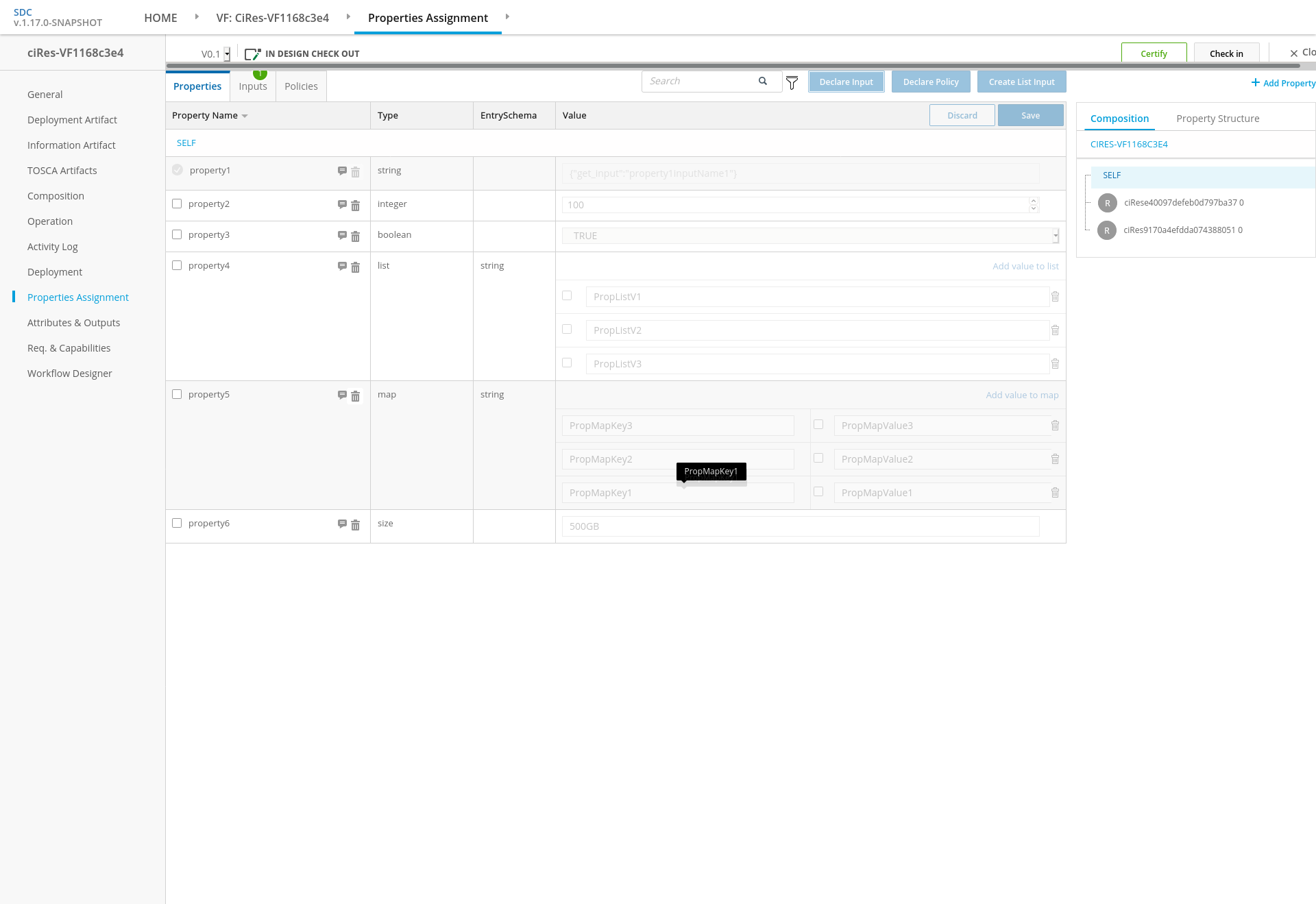
Task: Delete property2 with its trash icon
Action: pyautogui.click(x=355, y=206)
